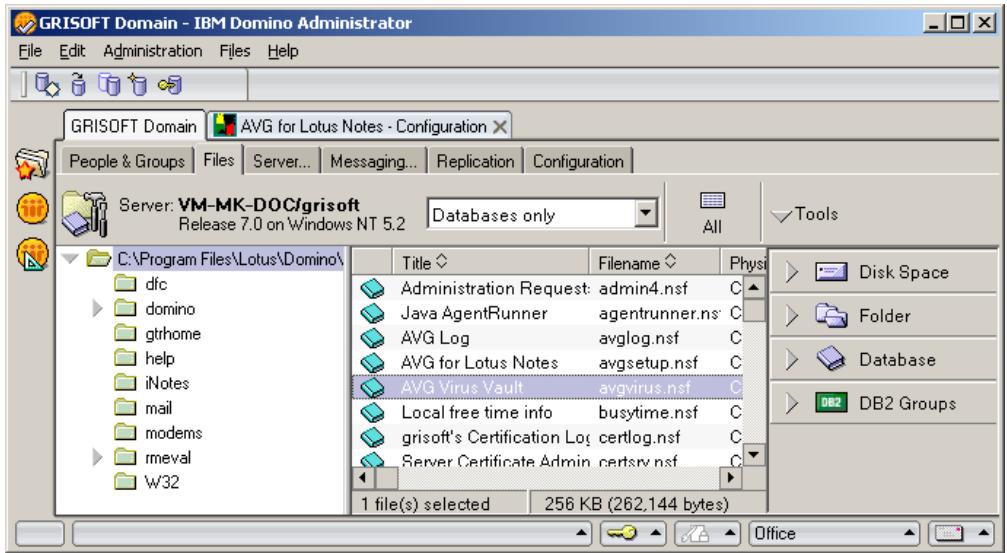
Task: Expand the Disk Space tools section
Action: [791, 272]
